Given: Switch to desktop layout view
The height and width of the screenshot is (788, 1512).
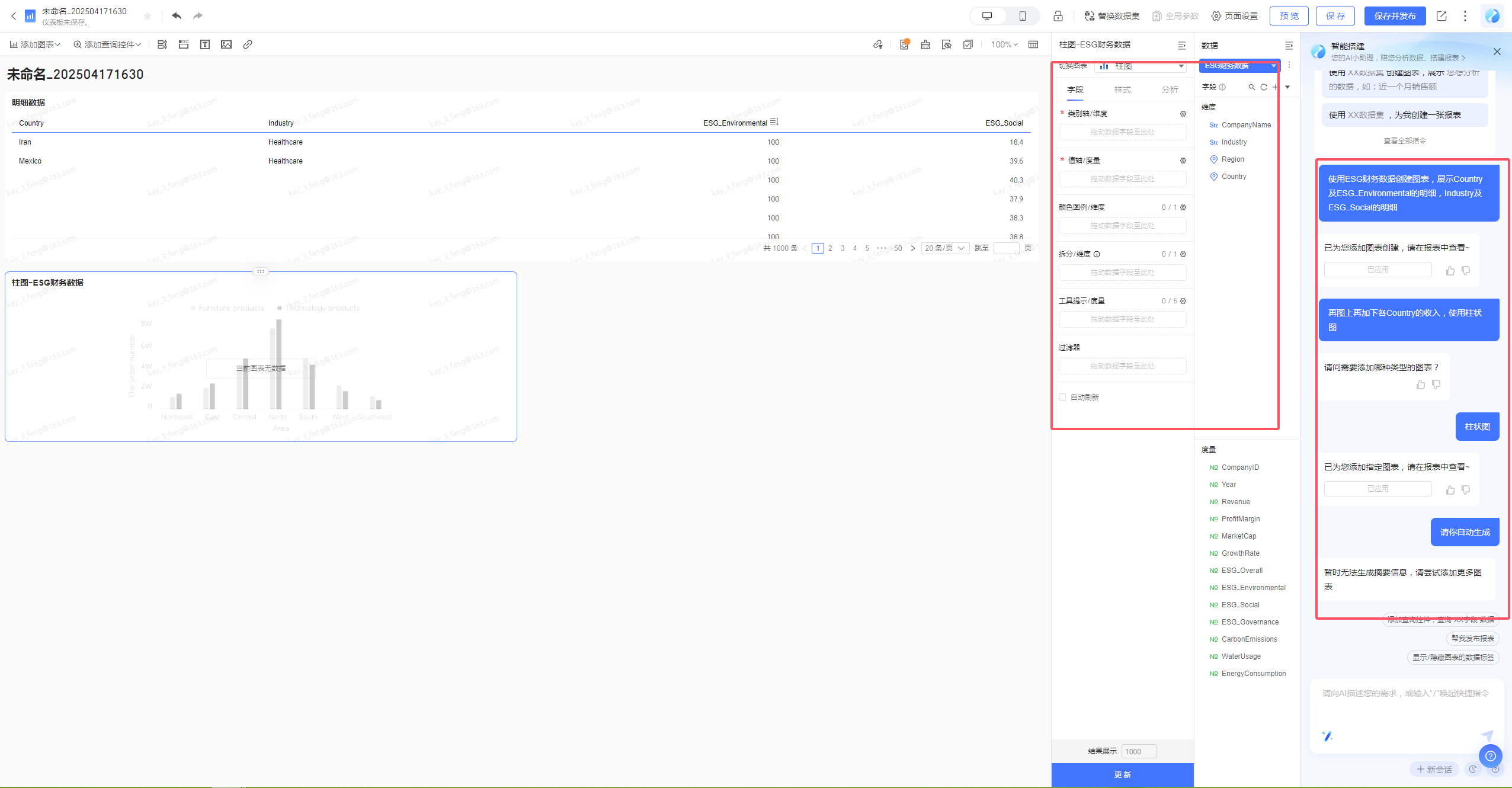Looking at the screenshot, I should tap(987, 16).
